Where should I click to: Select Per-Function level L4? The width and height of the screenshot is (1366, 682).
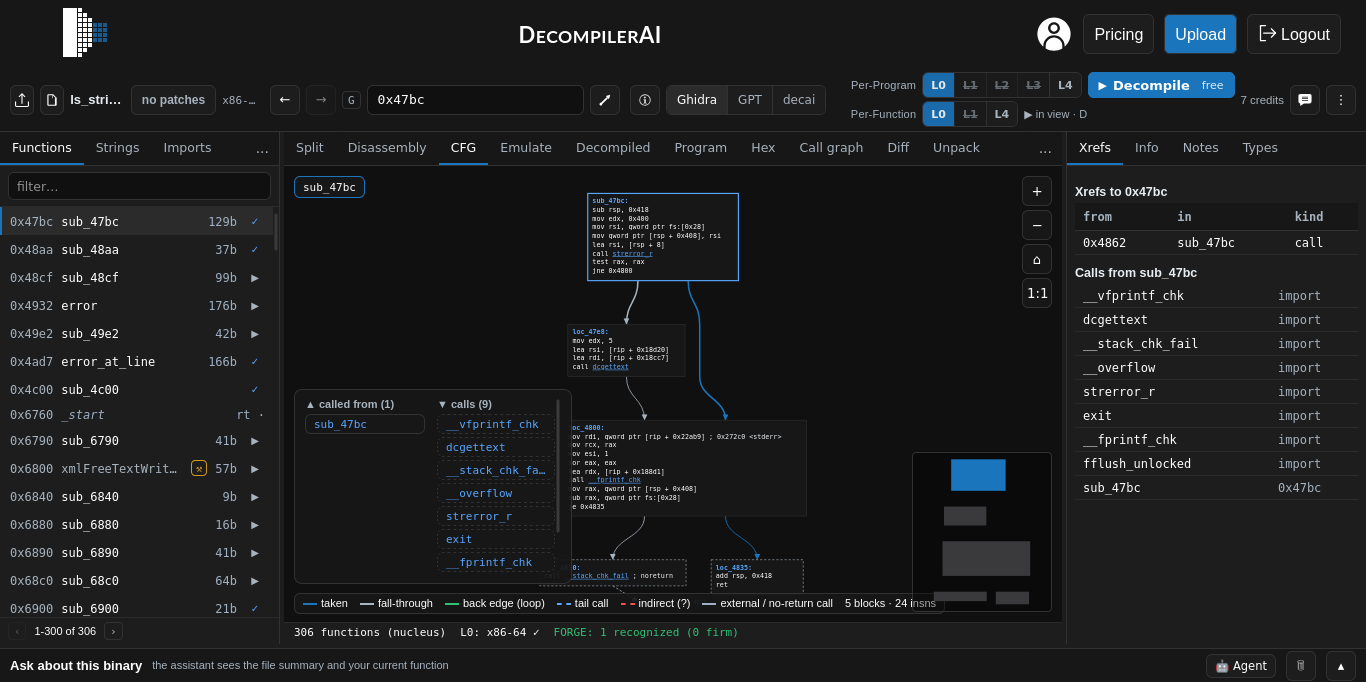point(1002,114)
